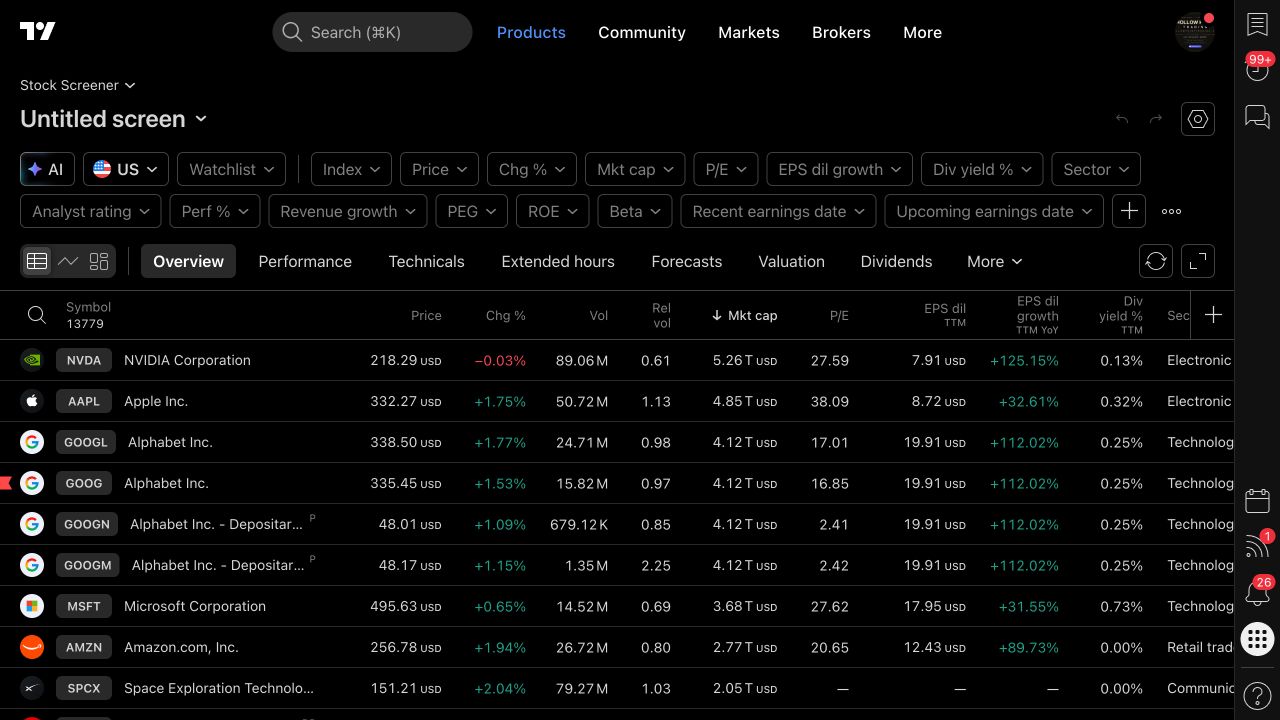The image size is (1280, 720).
Task: Open the watchlist panel icon in sidebar
Action: click(1257, 25)
